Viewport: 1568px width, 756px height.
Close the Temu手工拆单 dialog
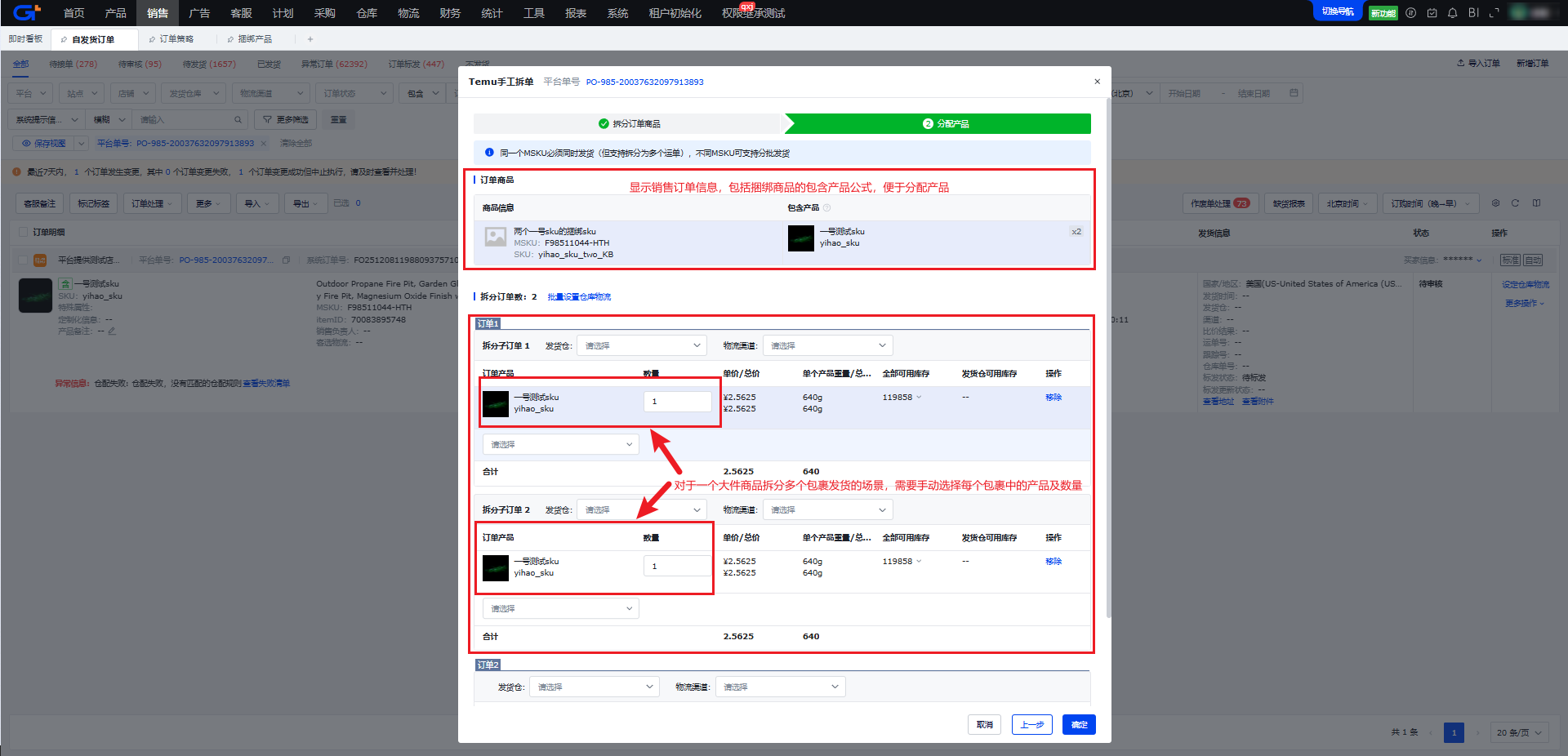click(x=1097, y=82)
